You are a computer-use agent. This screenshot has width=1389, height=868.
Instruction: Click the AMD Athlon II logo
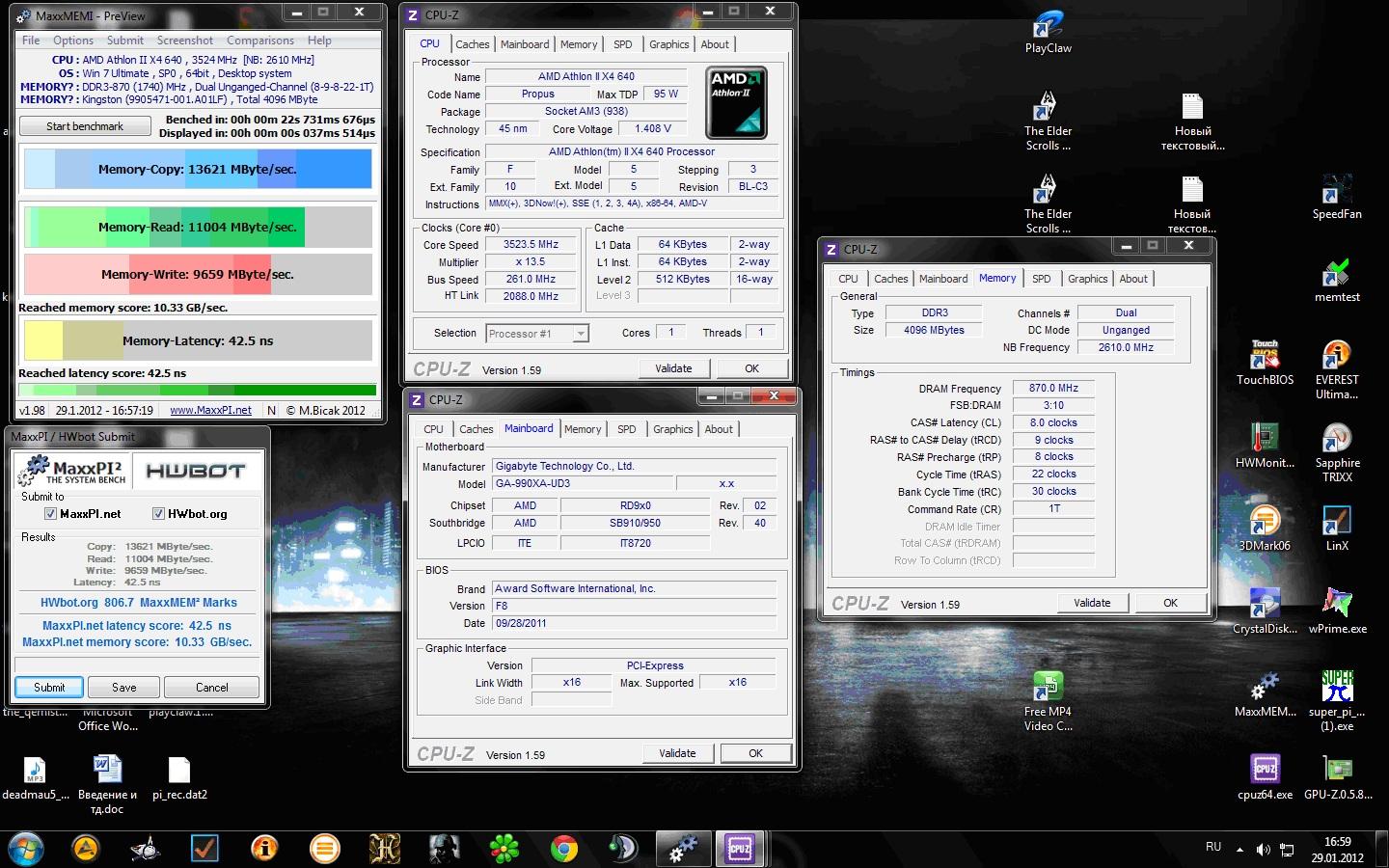[736, 102]
